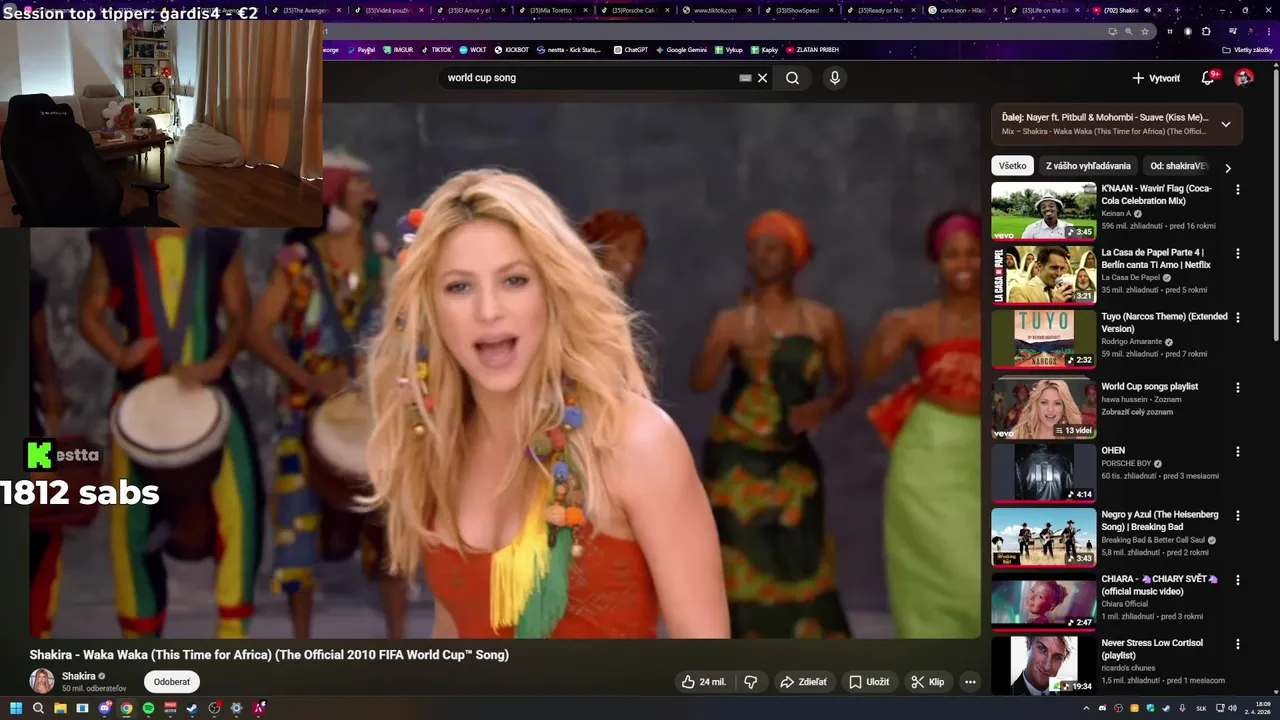Save the video with Uložiť
The image size is (1280, 720).
coord(869,682)
